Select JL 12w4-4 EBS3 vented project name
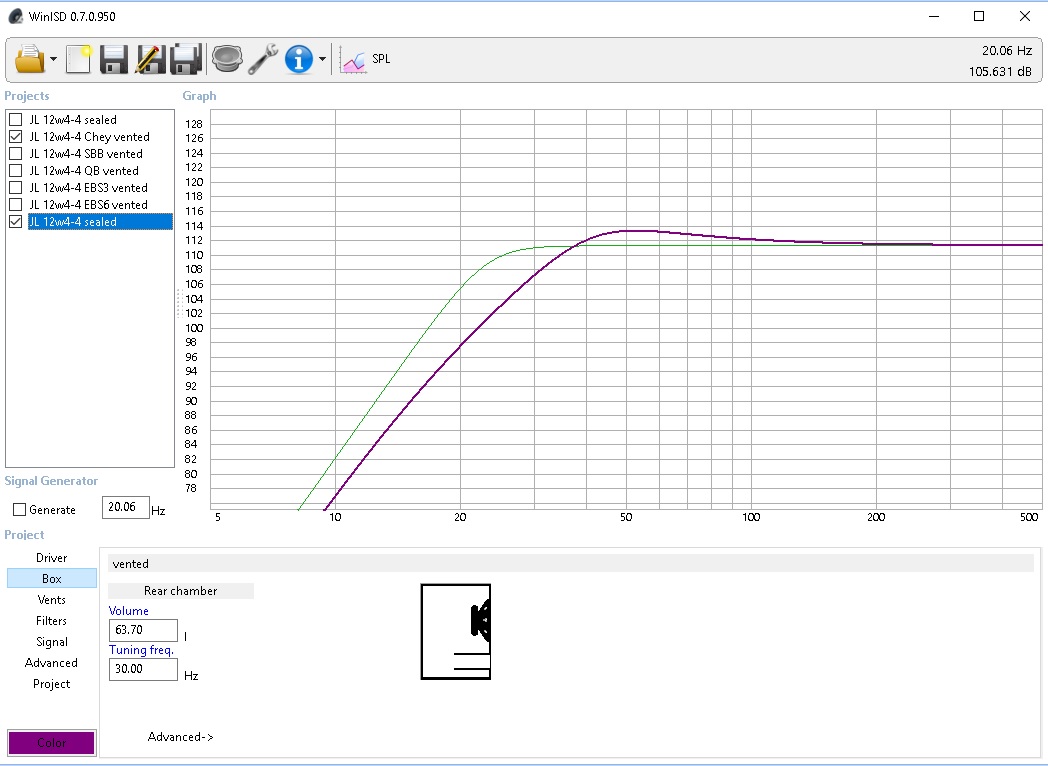This screenshot has height=766, width=1048. tap(88, 188)
